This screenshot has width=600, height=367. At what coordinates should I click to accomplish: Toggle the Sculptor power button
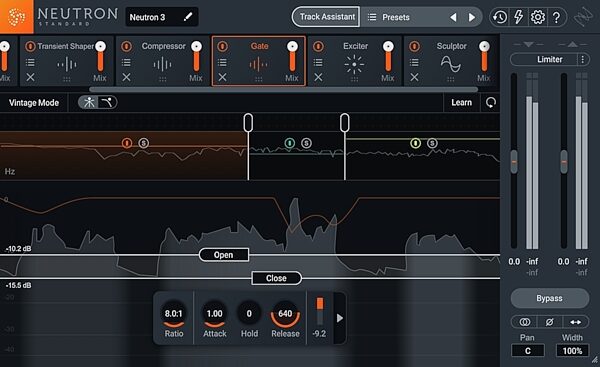[414, 46]
